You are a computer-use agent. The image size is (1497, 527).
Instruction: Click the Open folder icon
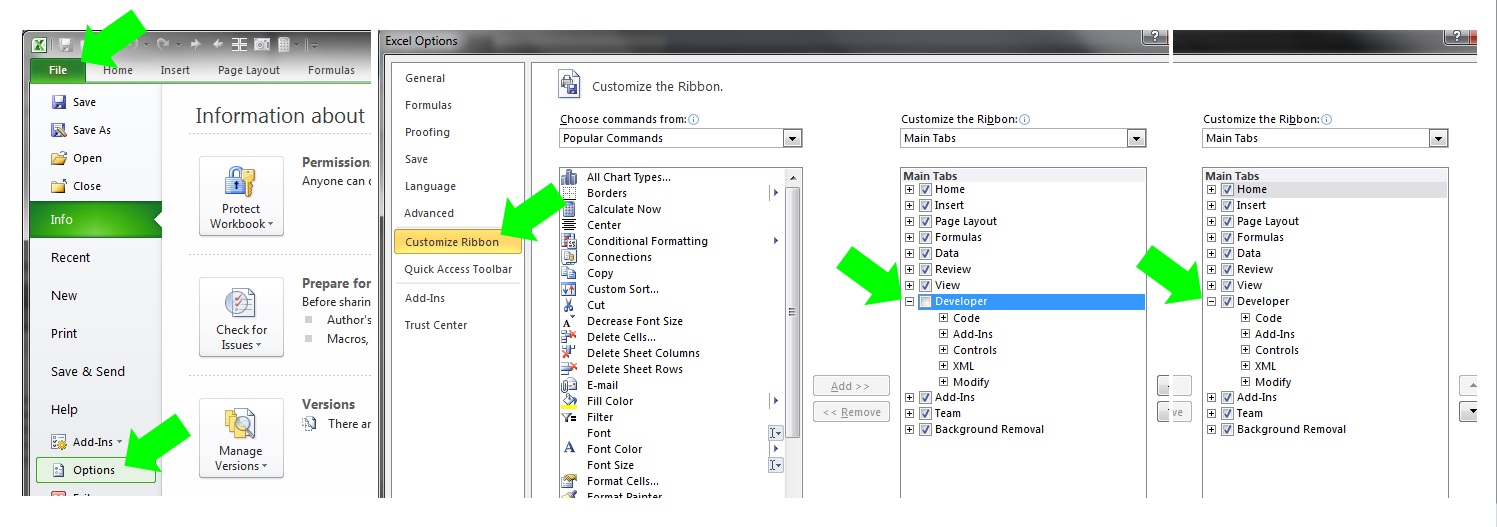pos(59,158)
